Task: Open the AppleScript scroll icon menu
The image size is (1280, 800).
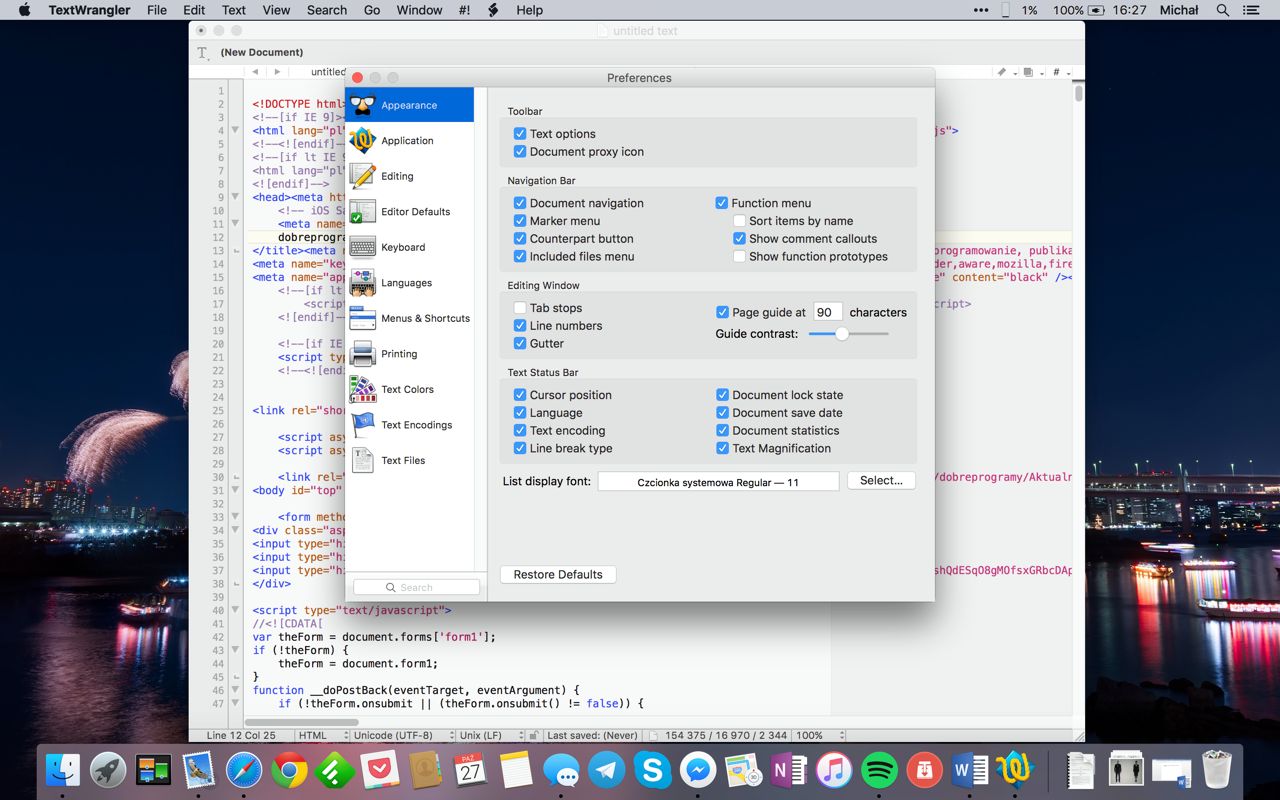Action: click(493, 10)
